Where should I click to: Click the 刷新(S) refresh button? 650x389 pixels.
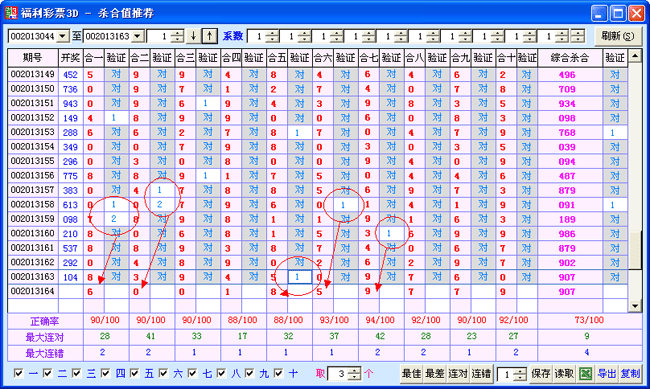tap(618, 36)
